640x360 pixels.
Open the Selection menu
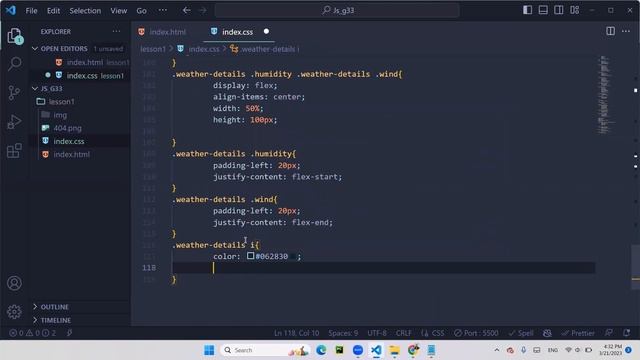click(85, 11)
